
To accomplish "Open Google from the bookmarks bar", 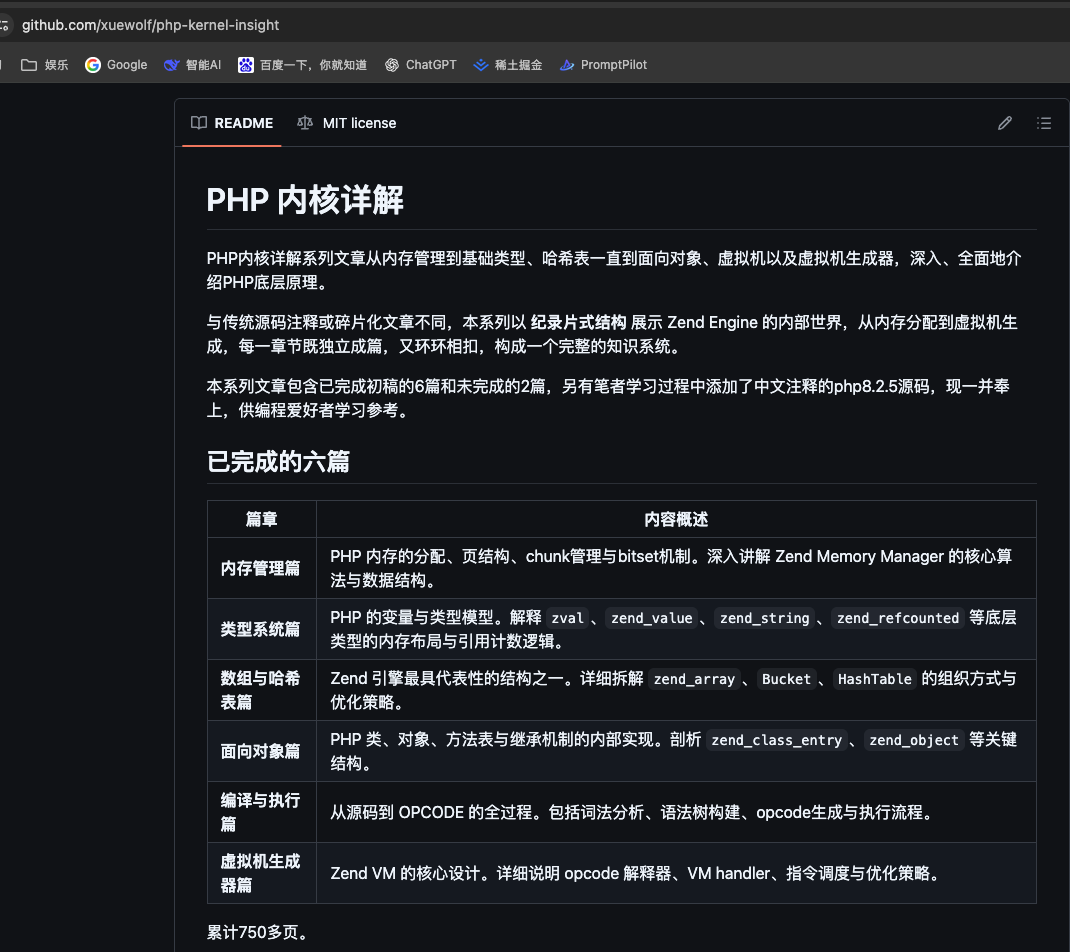I will point(115,64).
